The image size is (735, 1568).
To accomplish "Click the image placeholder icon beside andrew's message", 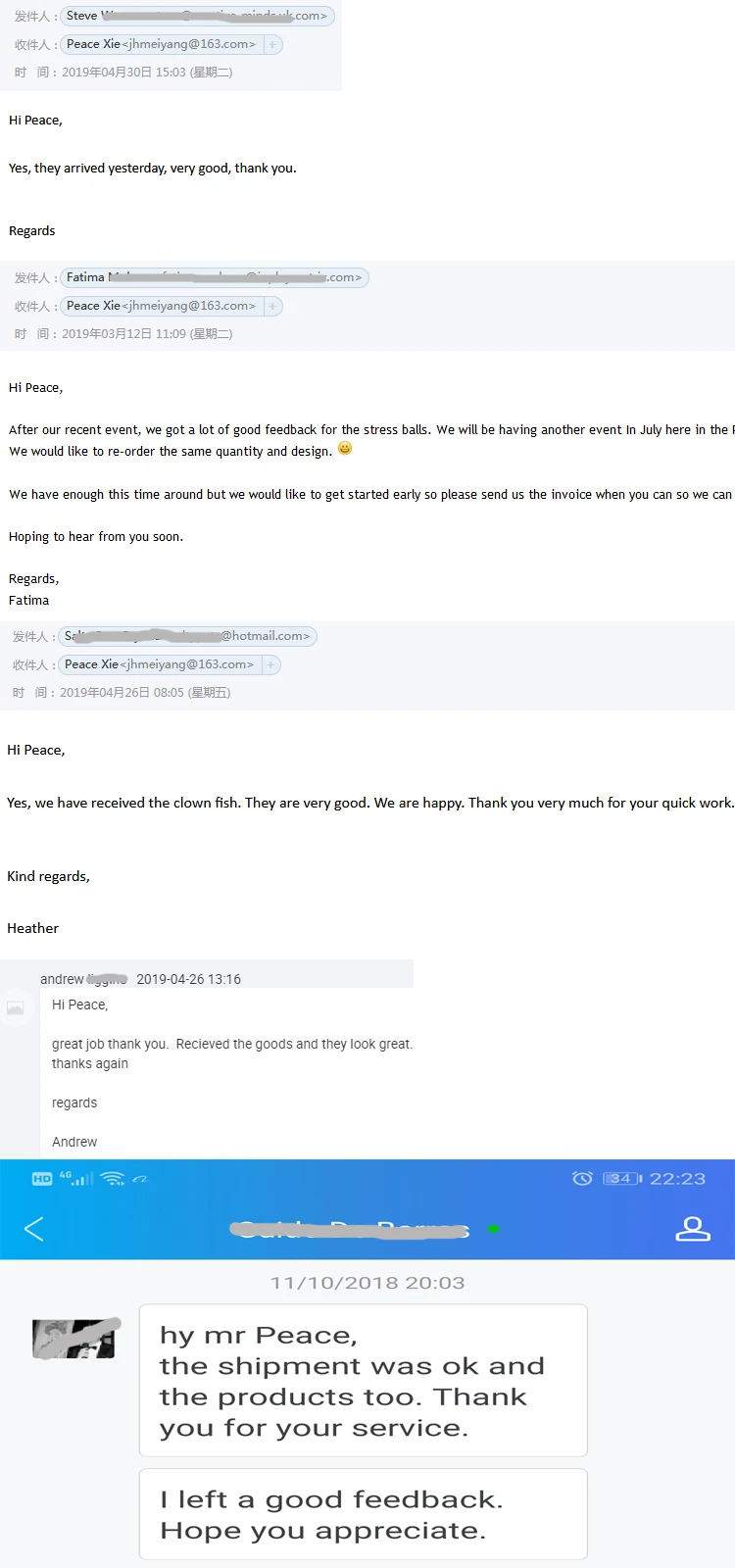I will click(x=16, y=1007).
